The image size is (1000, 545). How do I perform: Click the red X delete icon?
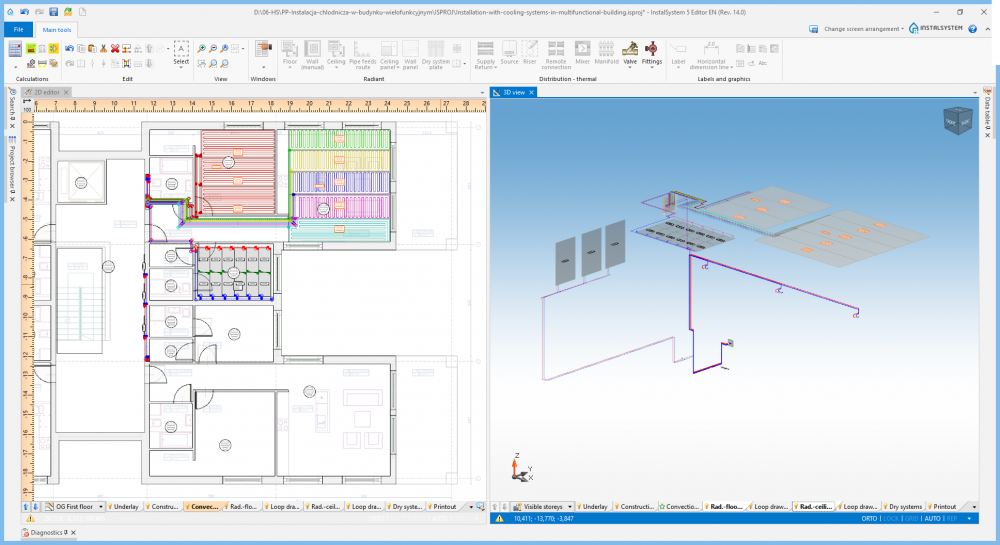pyautogui.click(x=115, y=48)
